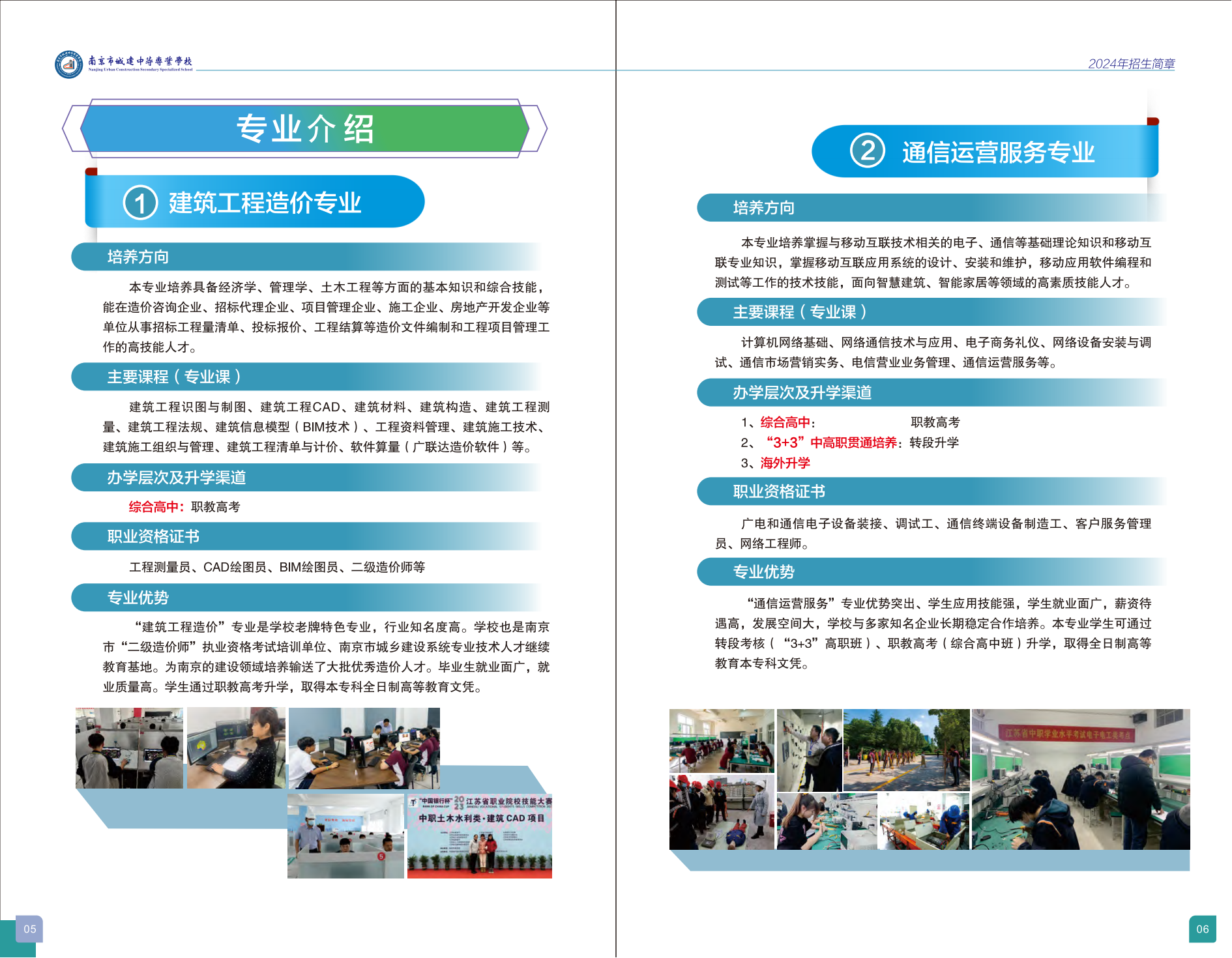Click page number 05

point(30,929)
